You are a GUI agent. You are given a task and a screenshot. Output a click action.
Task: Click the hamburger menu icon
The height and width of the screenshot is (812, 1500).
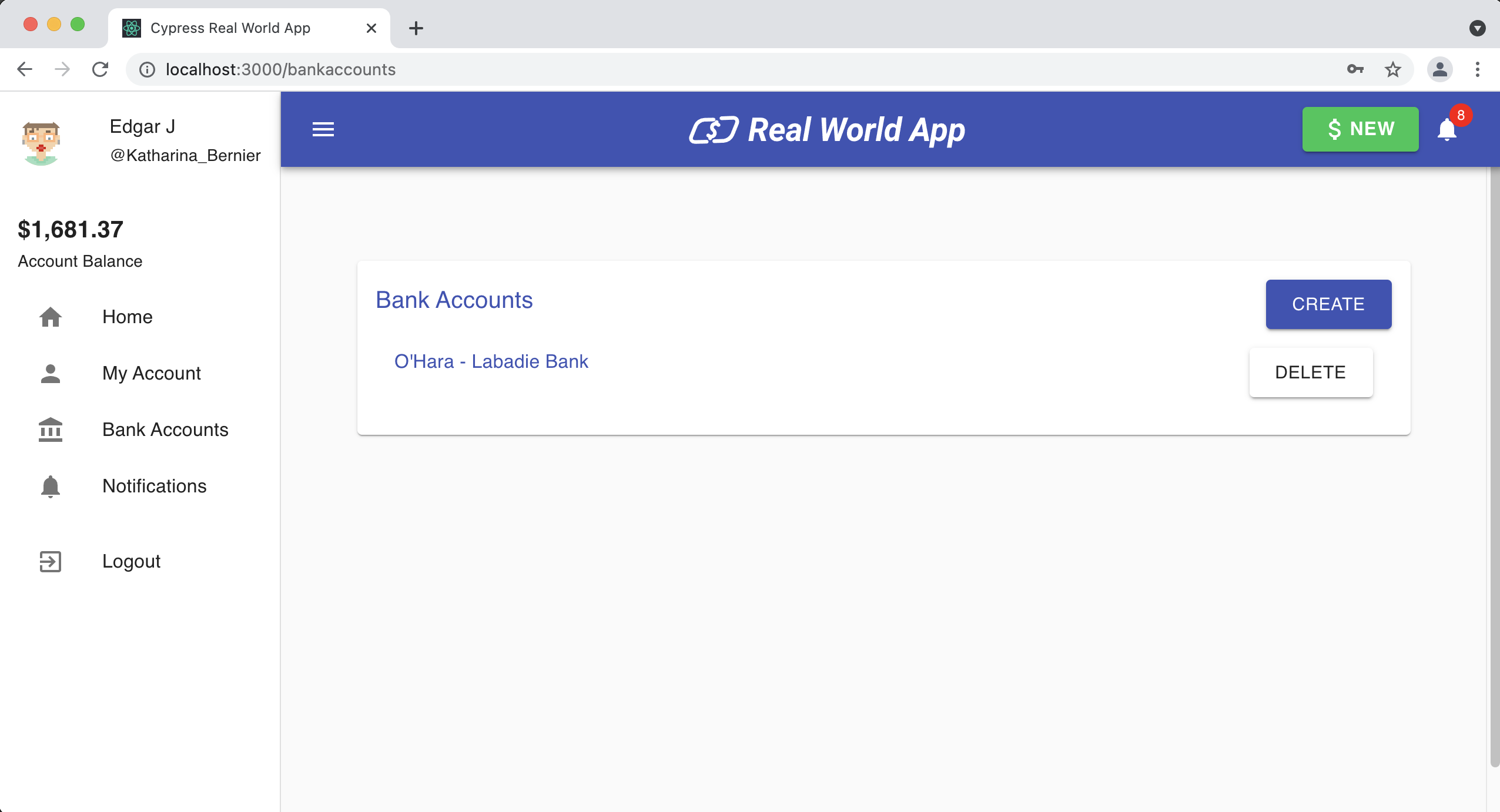pyautogui.click(x=324, y=128)
